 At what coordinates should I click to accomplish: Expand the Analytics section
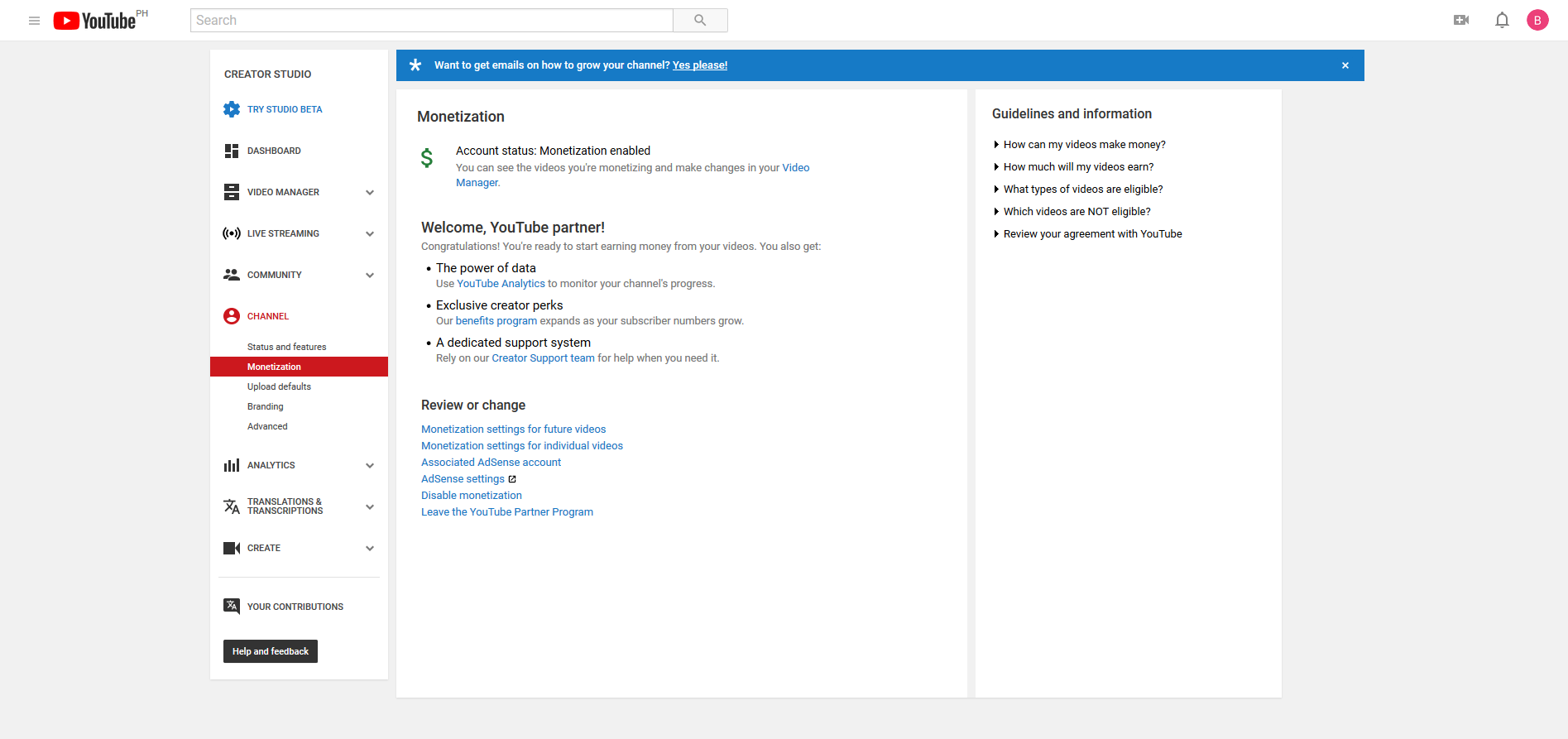370,465
